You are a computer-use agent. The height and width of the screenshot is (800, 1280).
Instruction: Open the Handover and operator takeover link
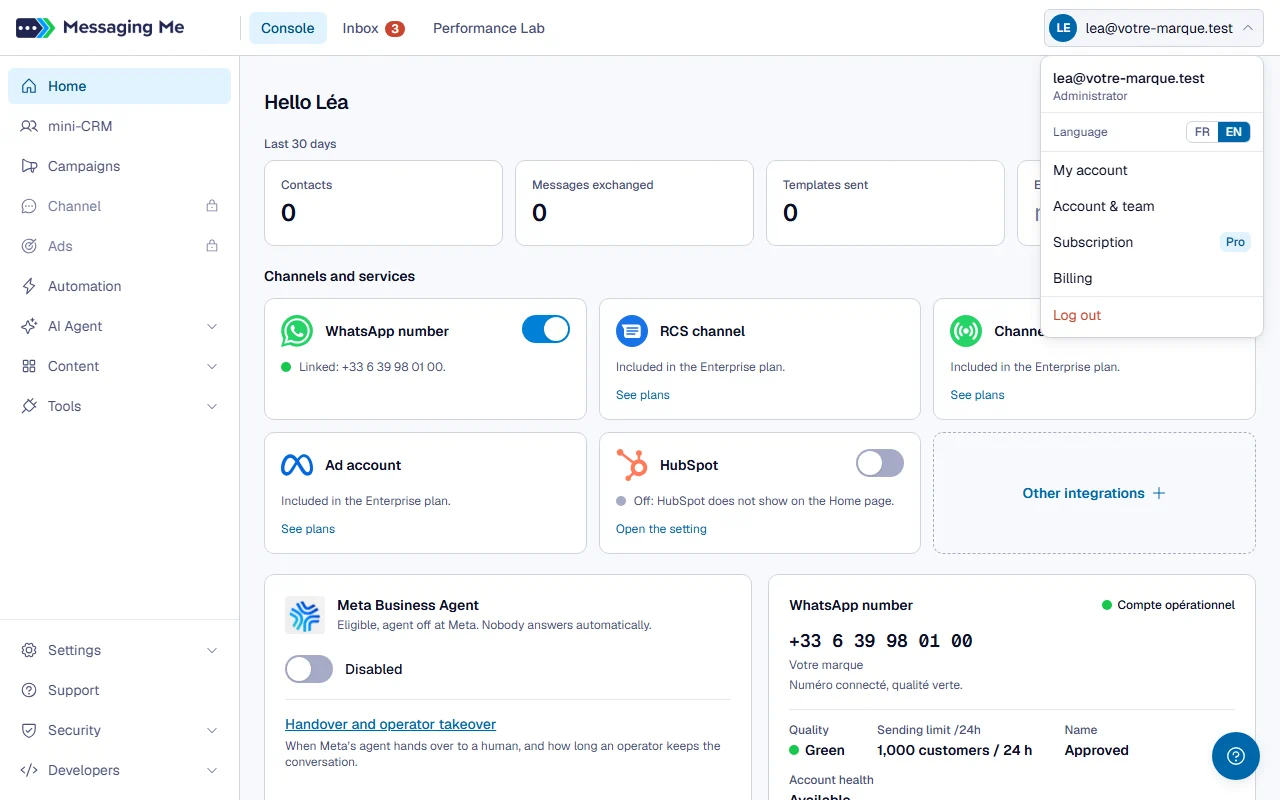[390, 724]
